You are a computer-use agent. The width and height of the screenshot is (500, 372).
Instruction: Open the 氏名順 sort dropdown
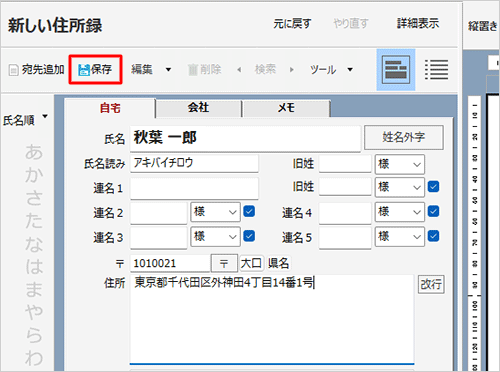point(25,120)
